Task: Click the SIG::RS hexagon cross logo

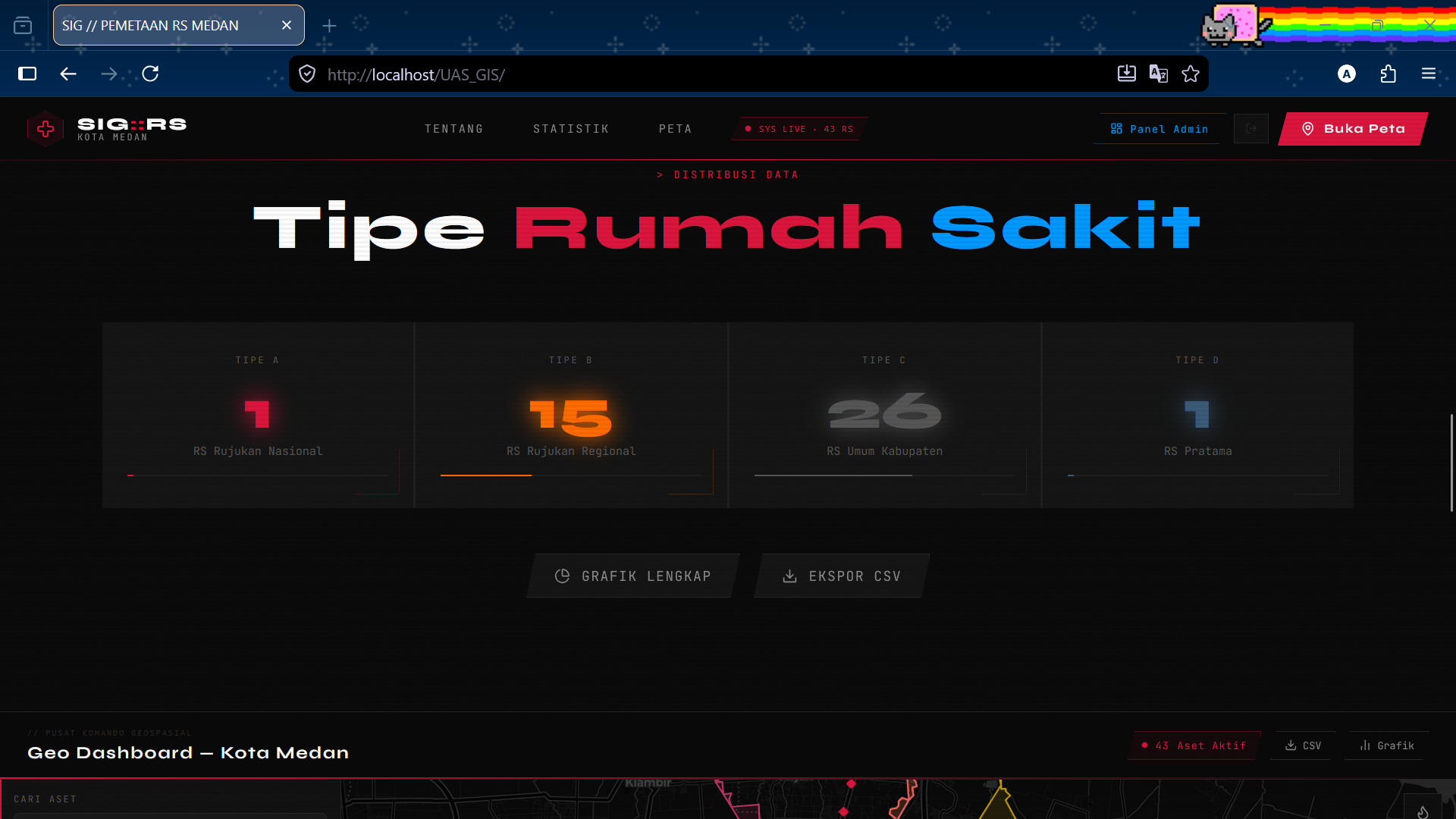Action: tap(45, 129)
